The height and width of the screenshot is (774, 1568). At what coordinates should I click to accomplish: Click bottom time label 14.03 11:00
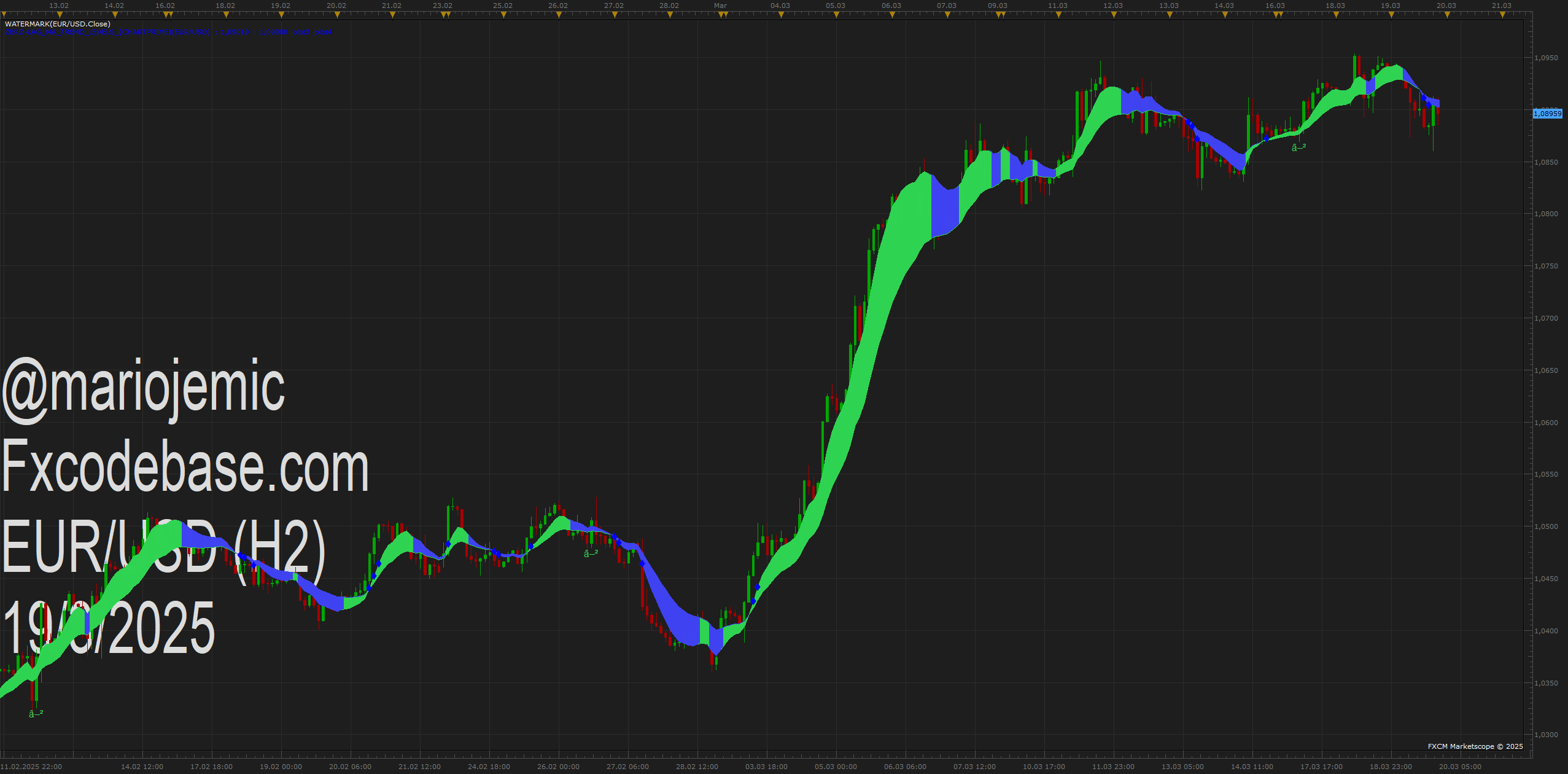pyautogui.click(x=1252, y=767)
